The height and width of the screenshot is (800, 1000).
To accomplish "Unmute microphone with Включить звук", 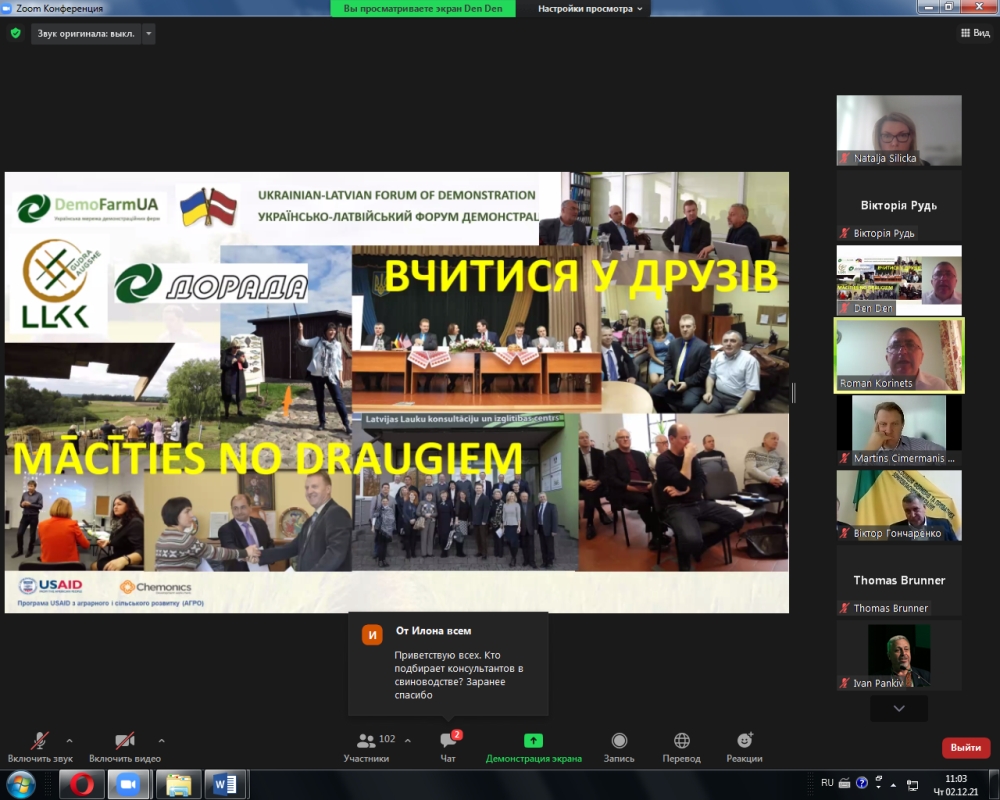I will click(x=40, y=741).
